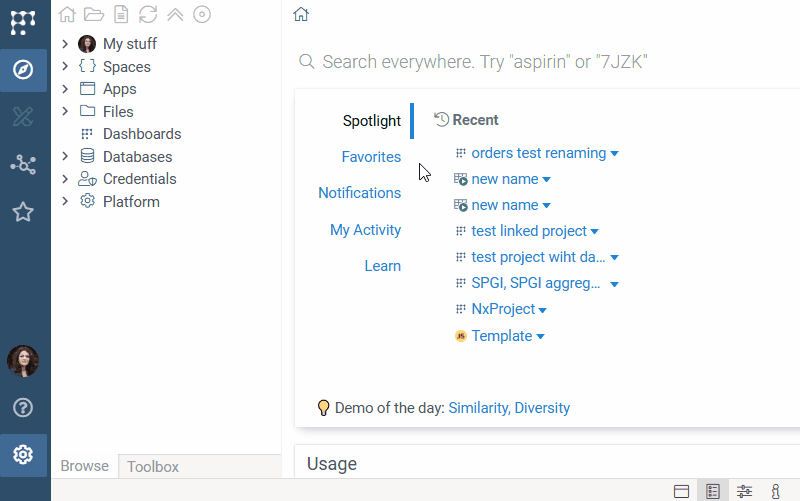The image size is (800, 501).
Task: Toggle the sliders icon in status bar
Action: [745, 491]
